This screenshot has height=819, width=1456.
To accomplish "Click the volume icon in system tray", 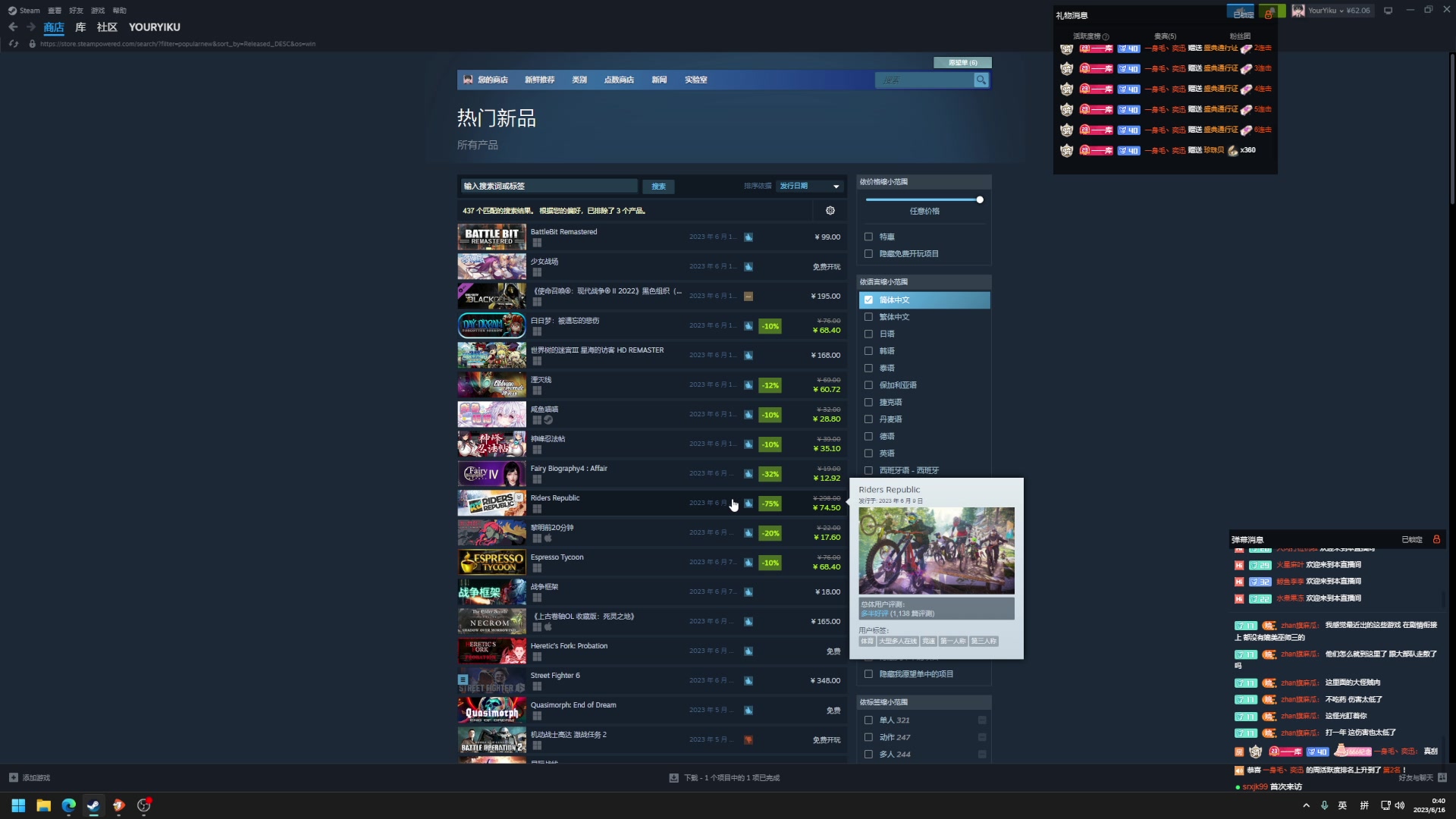I will coord(1399,805).
